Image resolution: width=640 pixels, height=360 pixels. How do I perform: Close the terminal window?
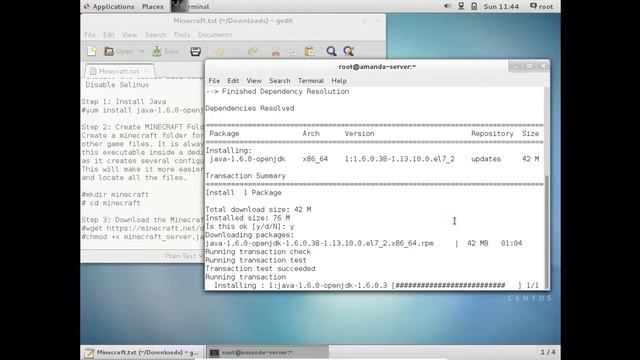(x=543, y=67)
